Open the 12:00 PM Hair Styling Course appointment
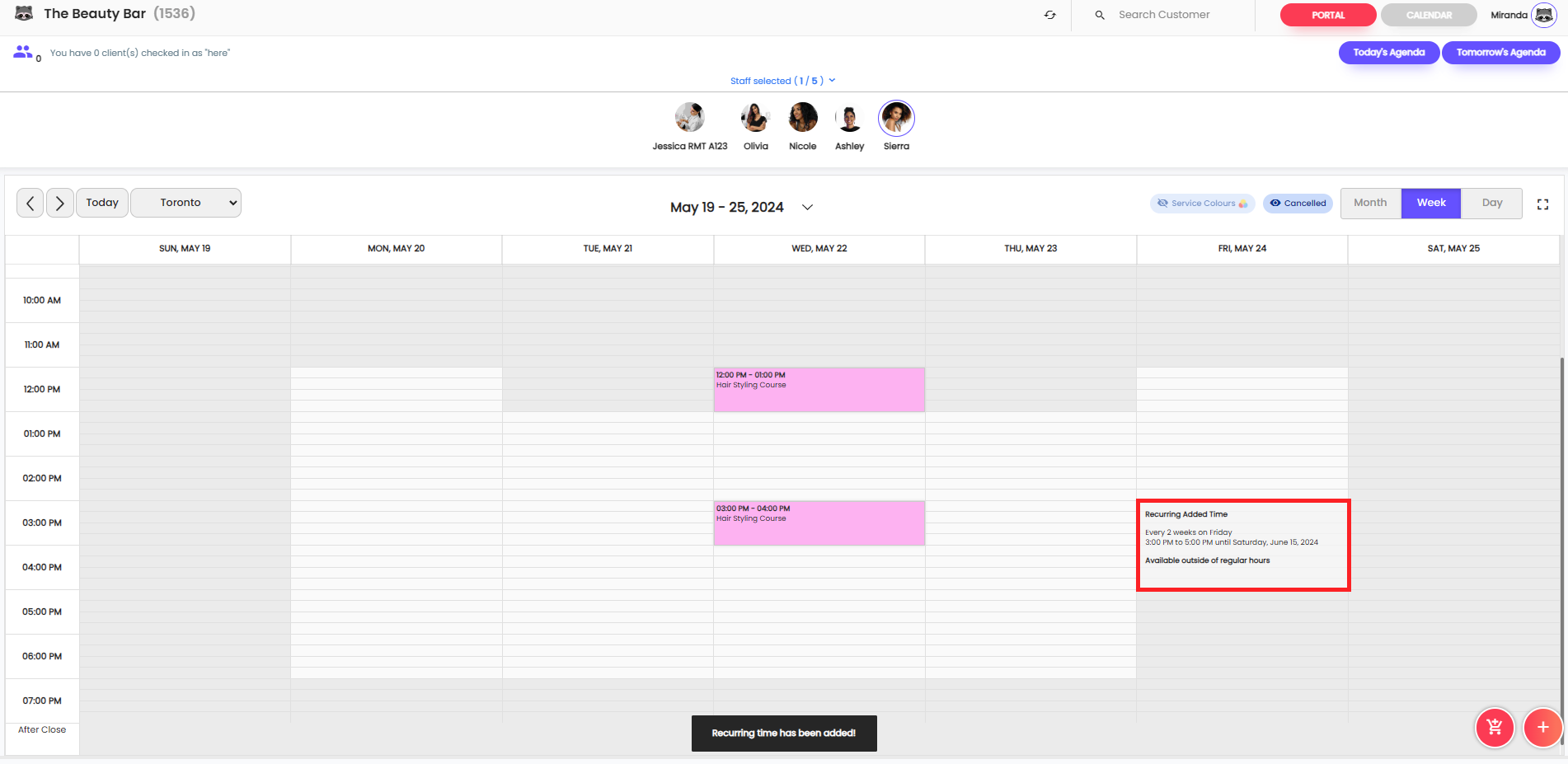Viewport: 1568px width, 764px height. point(819,390)
